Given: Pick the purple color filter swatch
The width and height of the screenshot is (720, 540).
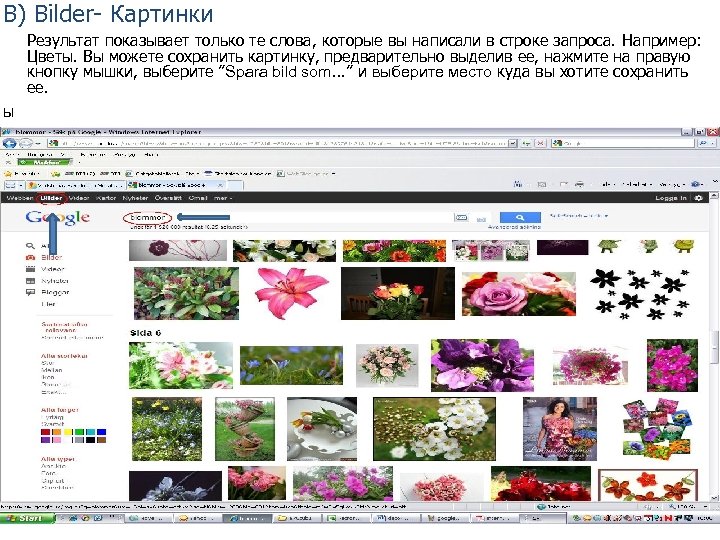Looking at the screenshot, I should 45,440.
